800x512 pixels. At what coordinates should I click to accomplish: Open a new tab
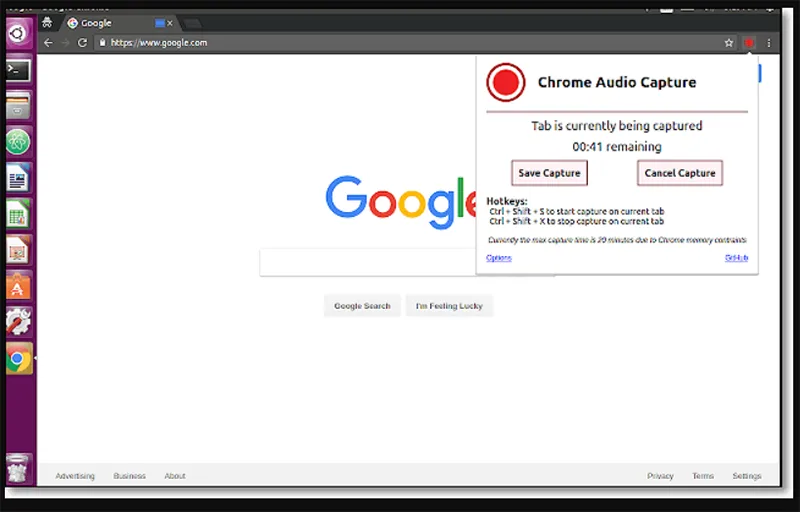[x=192, y=23]
